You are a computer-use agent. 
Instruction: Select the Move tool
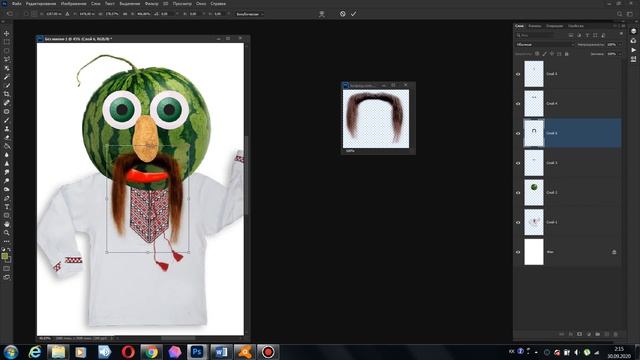point(7,33)
